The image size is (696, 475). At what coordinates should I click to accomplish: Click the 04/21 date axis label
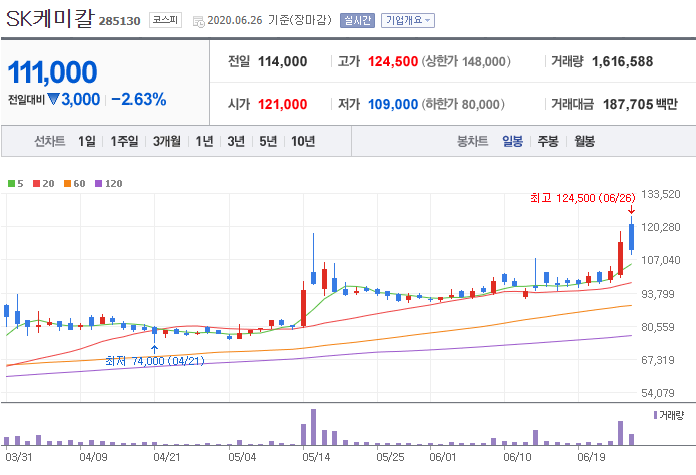167,457
